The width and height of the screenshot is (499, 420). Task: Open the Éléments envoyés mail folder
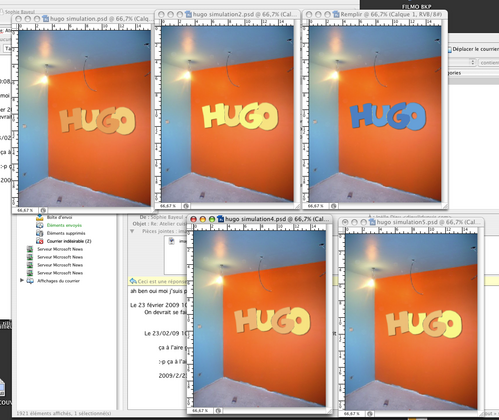(64, 225)
